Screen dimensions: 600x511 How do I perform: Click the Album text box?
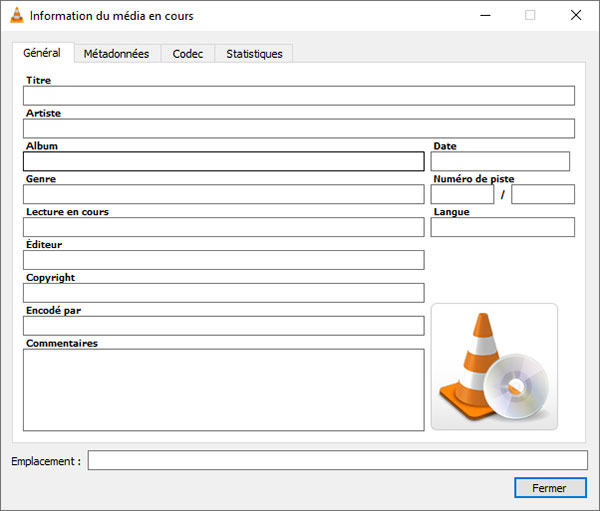223,162
